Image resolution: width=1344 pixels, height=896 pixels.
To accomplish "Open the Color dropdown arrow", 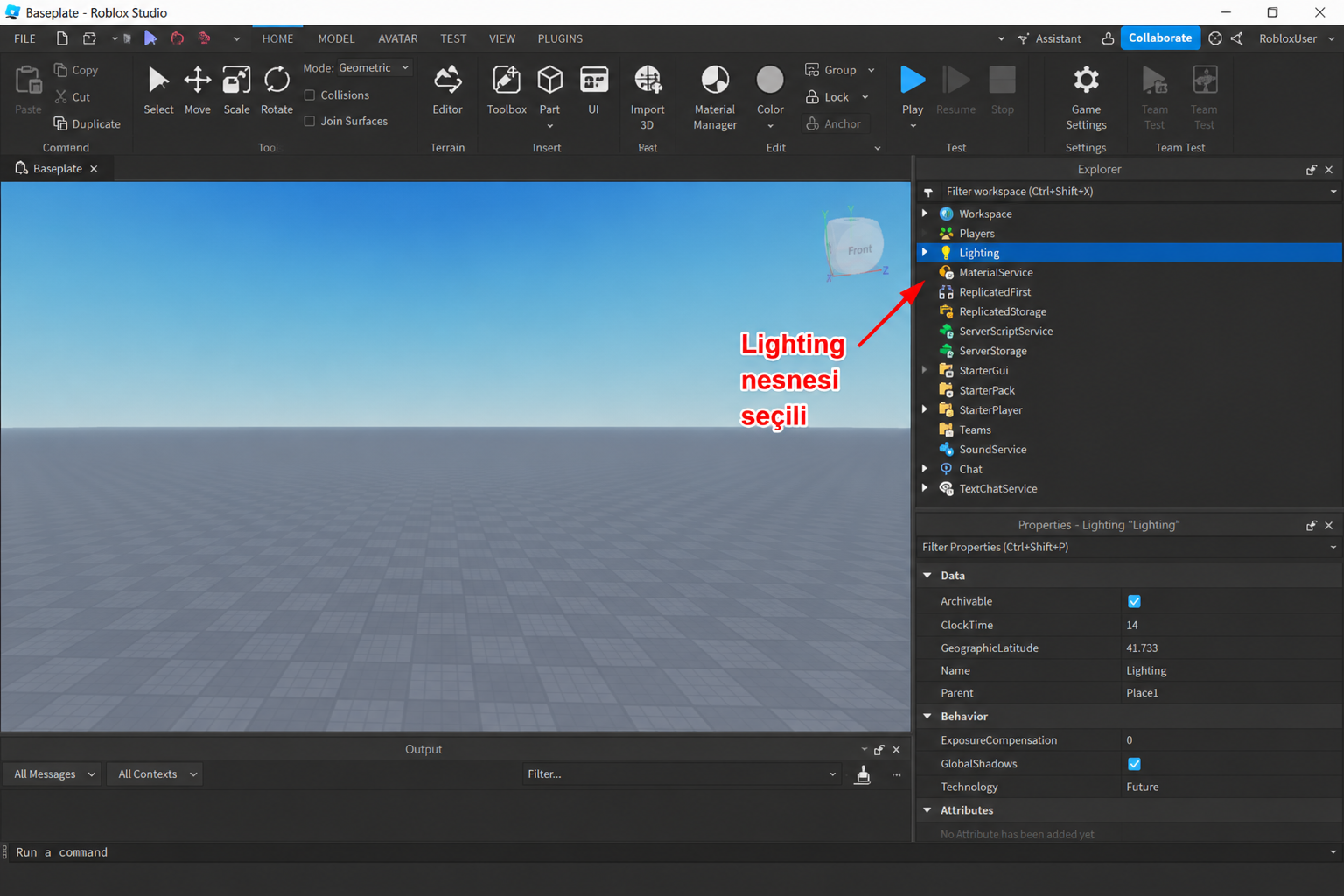I will (770, 126).
